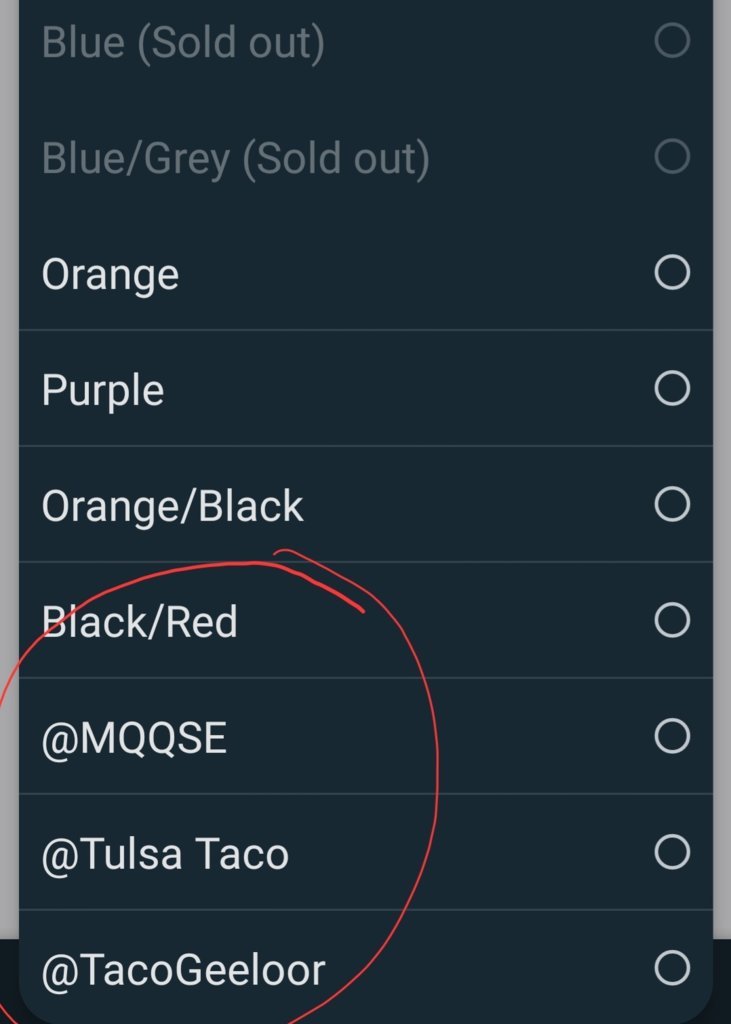
Task: Tap the Blue (Sold out) label
Action: [x=183, y=44]
